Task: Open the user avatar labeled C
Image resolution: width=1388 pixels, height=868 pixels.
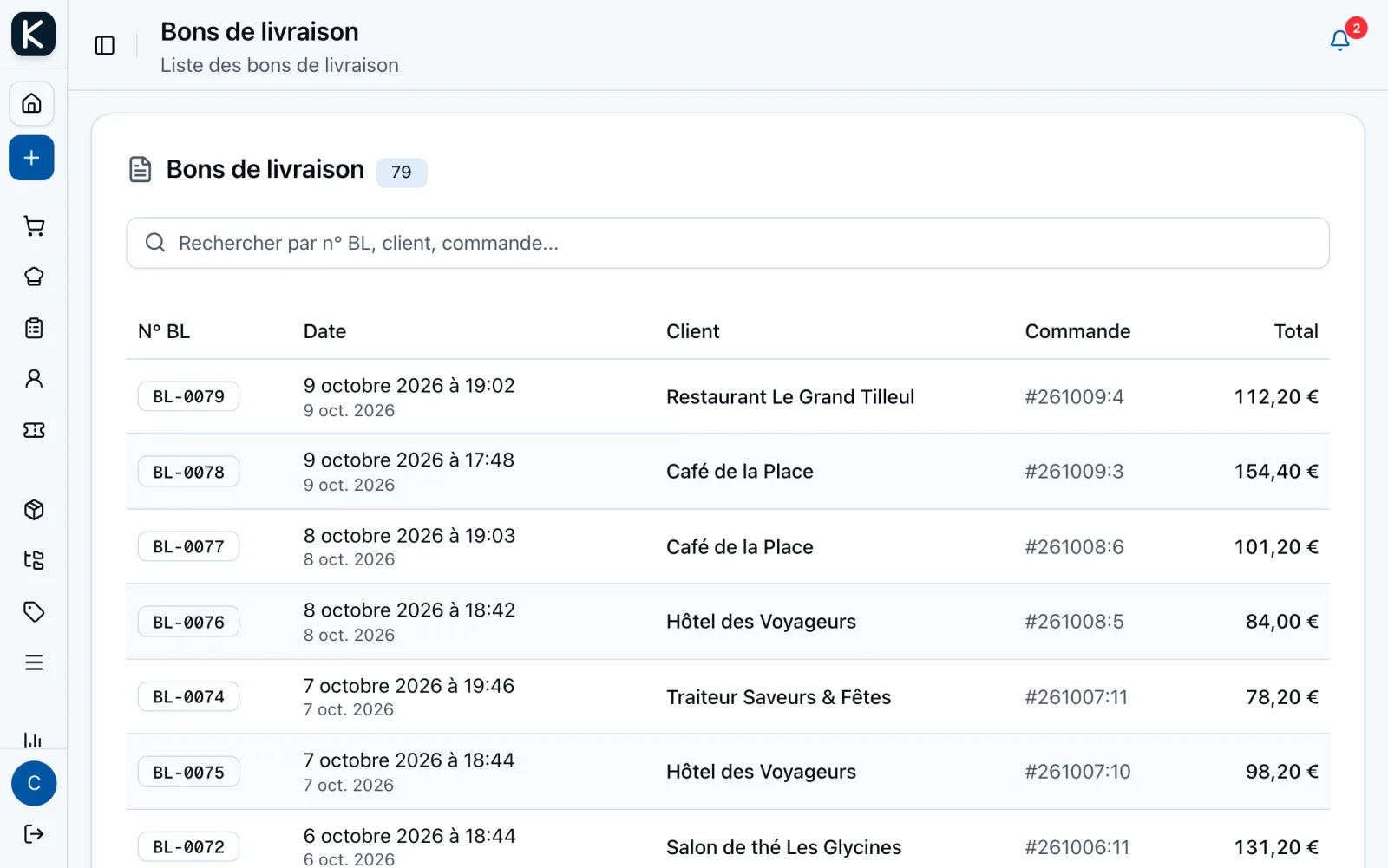Action: click(x=34, y=784)
